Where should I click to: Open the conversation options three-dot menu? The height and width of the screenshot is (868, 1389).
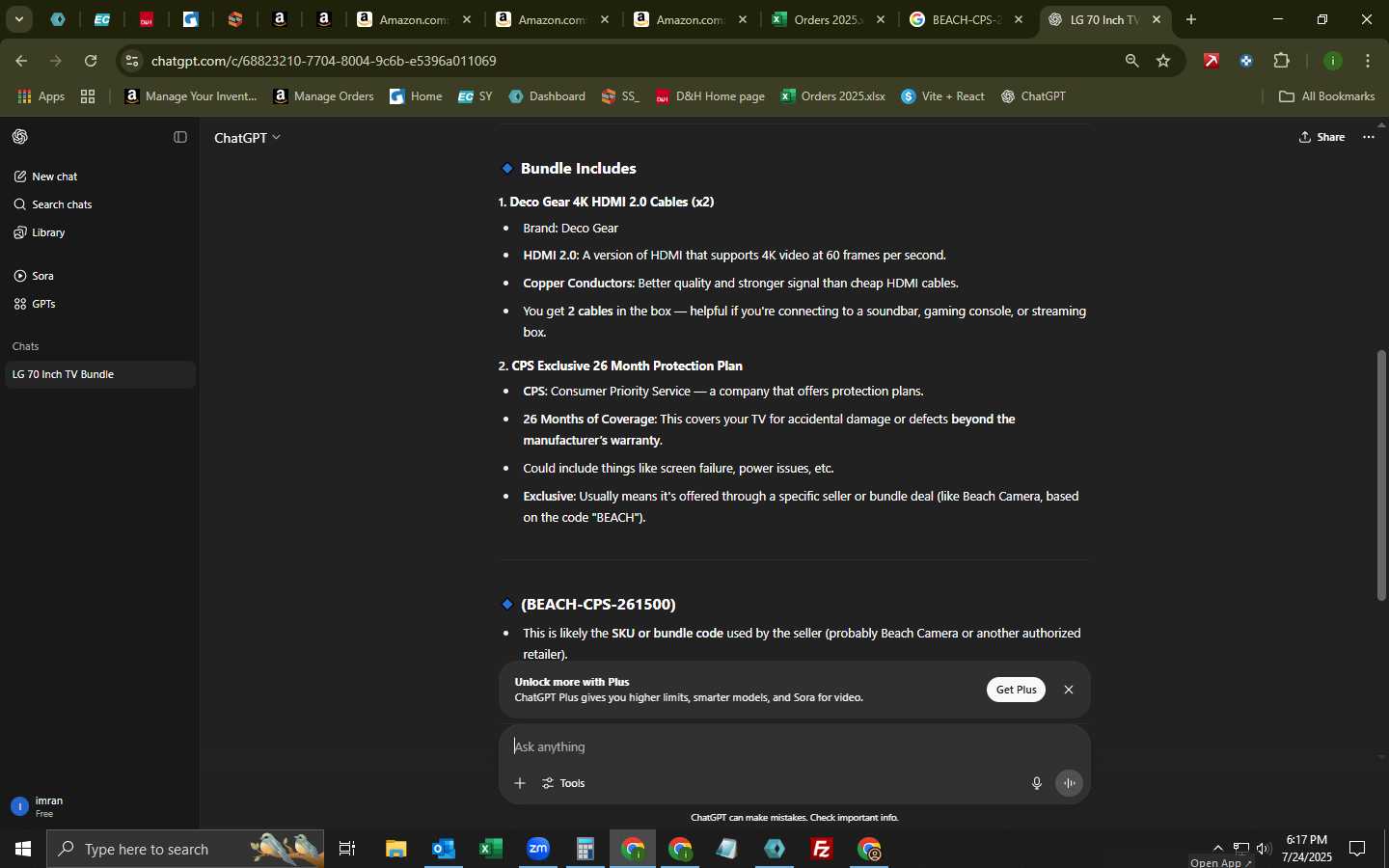coord(1368,137)
